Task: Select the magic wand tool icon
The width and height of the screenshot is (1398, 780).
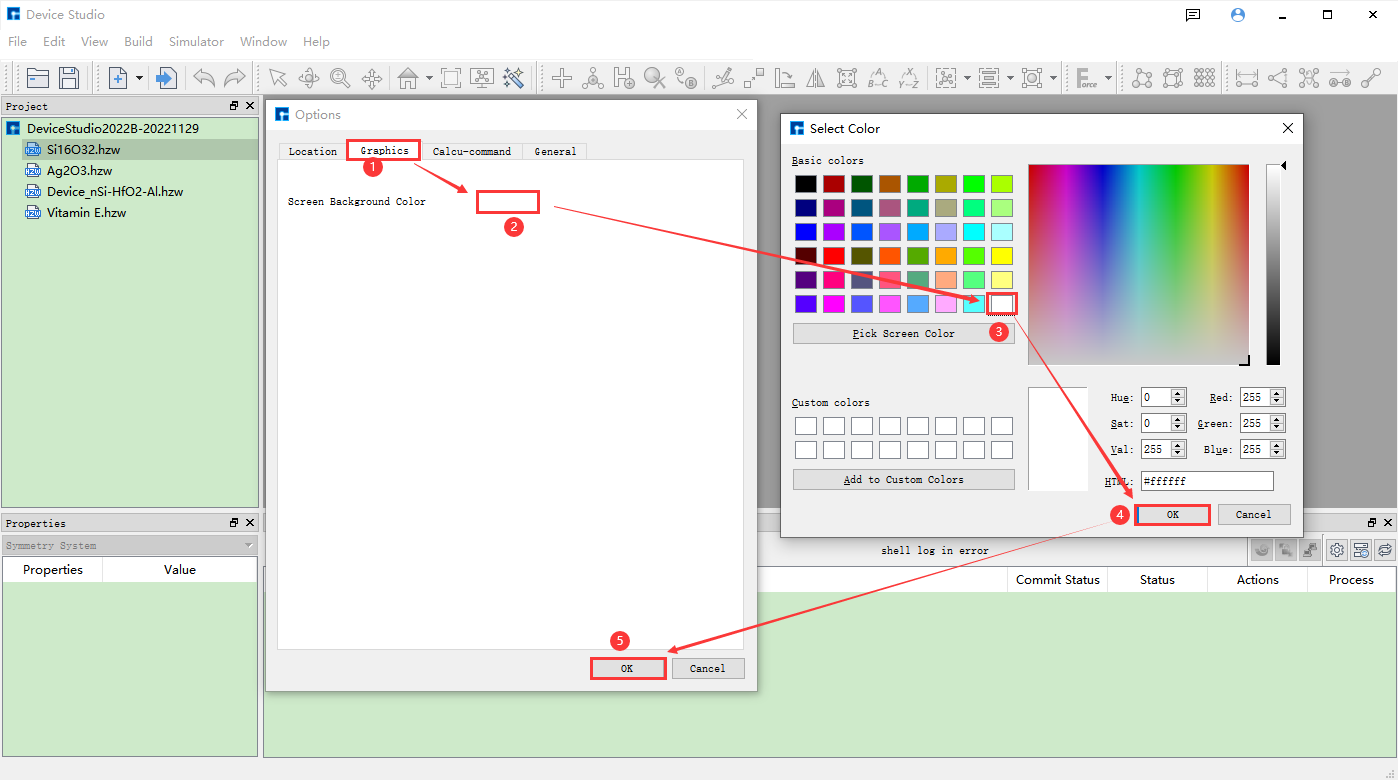Action: point(514,78)
